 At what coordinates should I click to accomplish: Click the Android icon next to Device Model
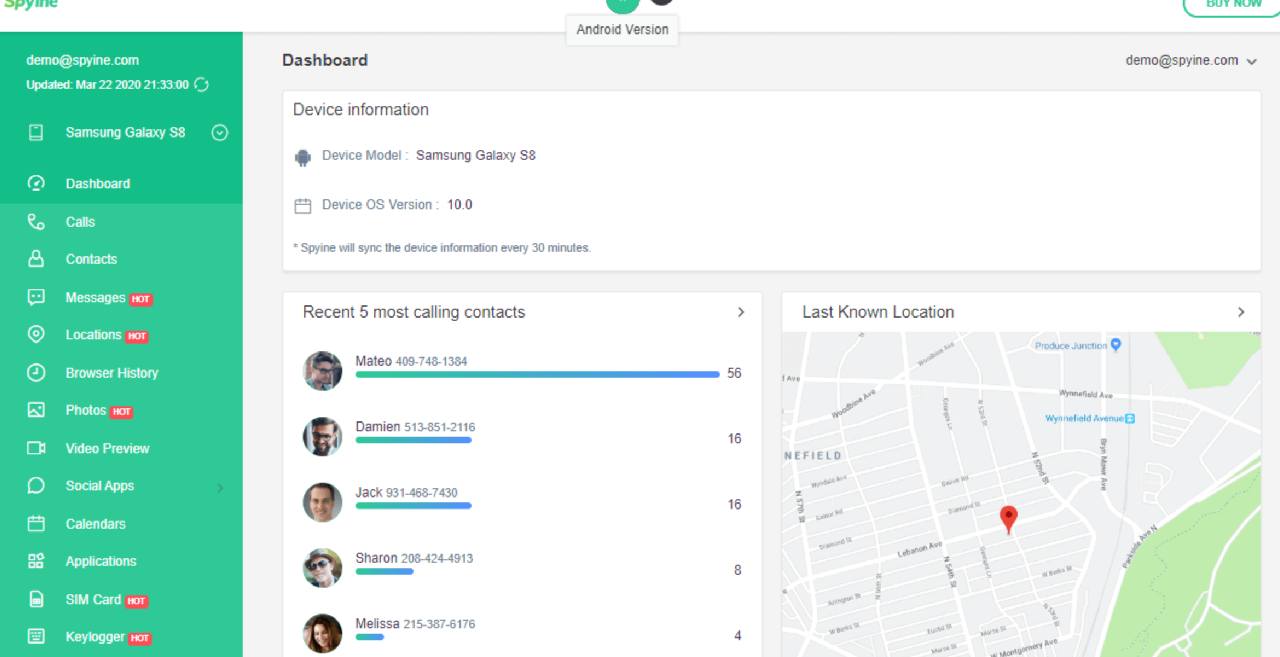[303, 157]
